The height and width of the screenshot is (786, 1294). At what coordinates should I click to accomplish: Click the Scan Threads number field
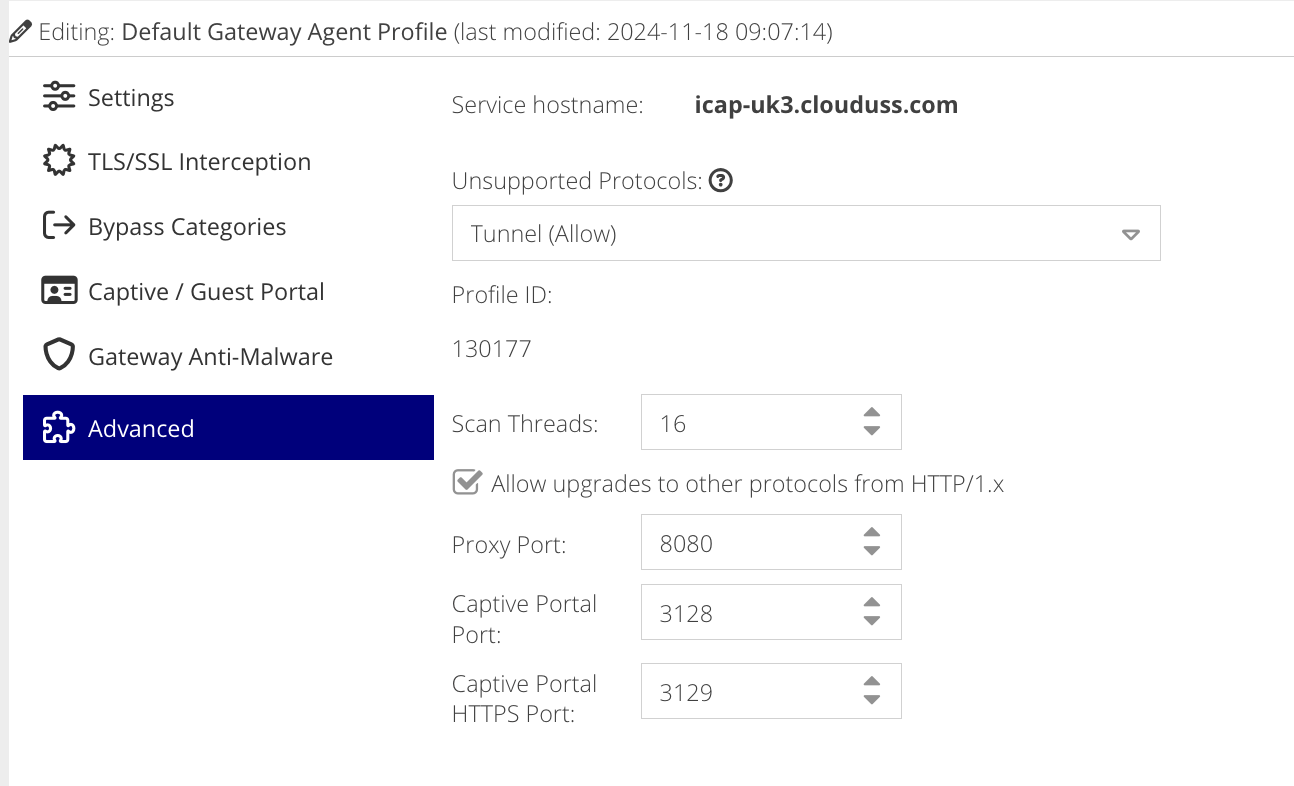point(771,422)
